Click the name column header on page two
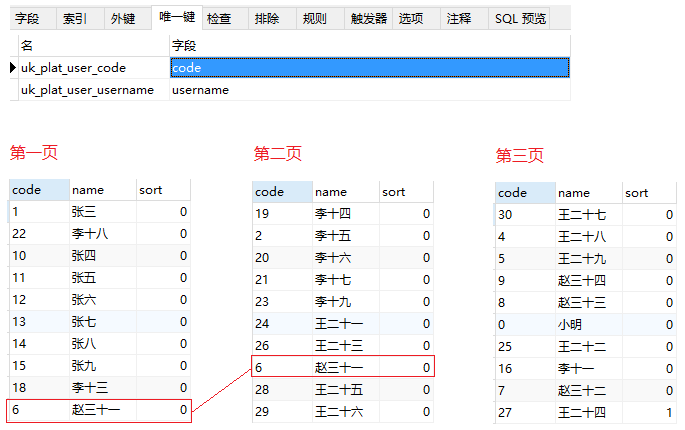This screenshot has height=430, width=685. tap(346, 192)
